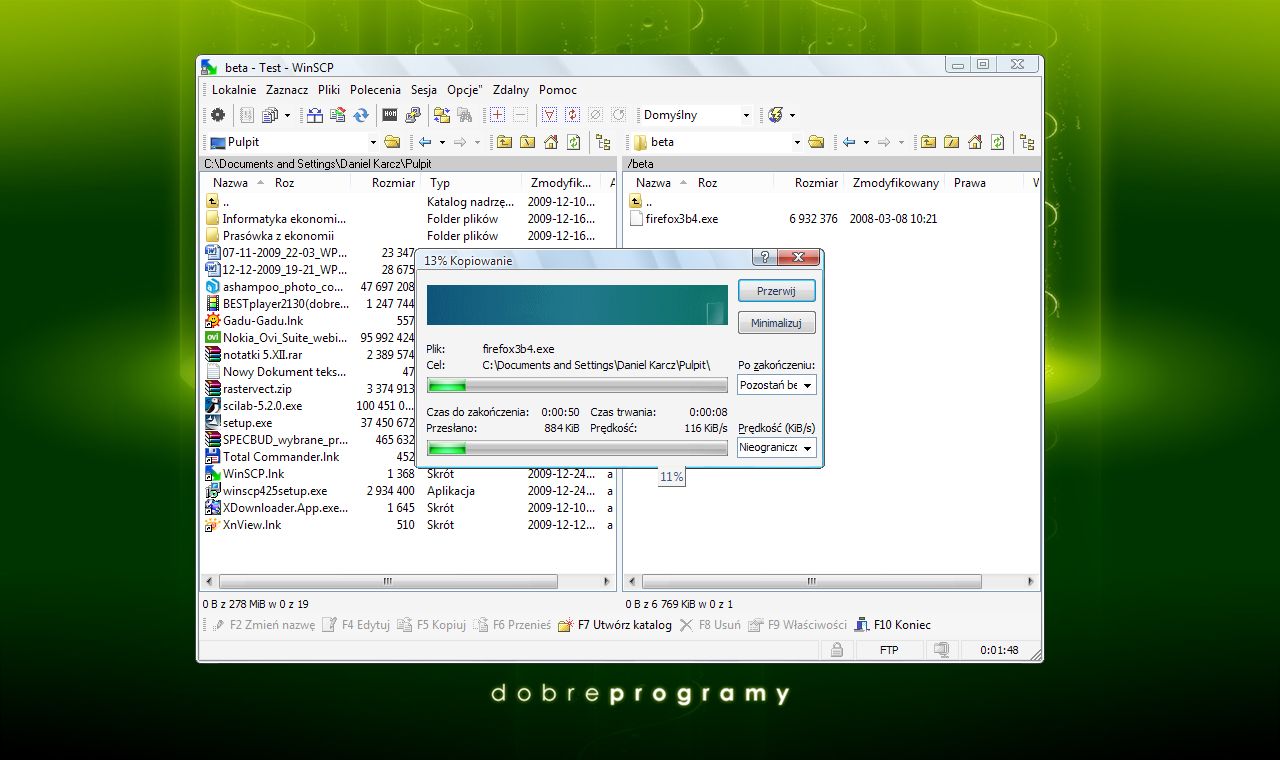Click the Minimalizuj button

[x=777, y=323]
